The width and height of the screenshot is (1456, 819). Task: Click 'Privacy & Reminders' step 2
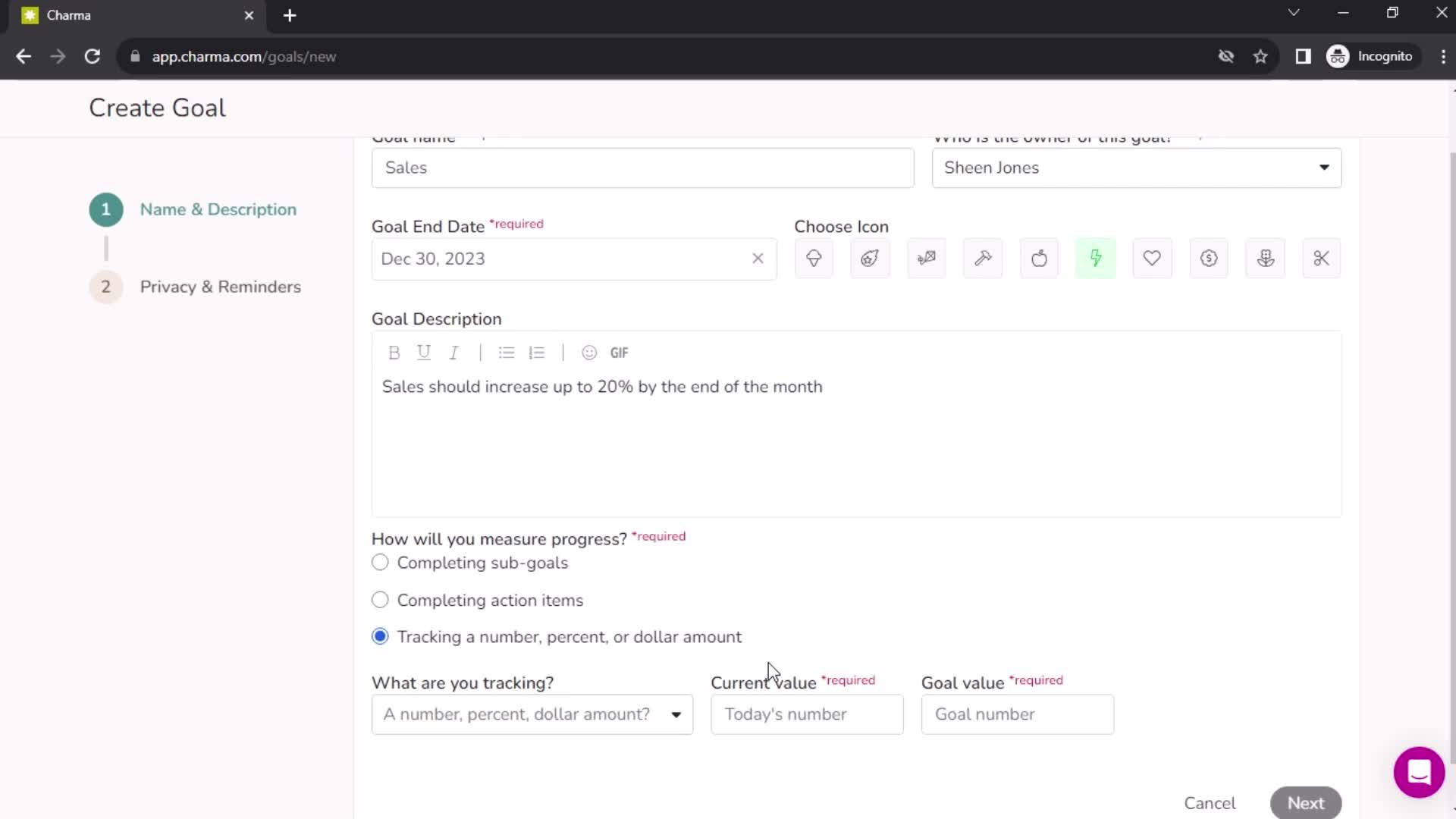(220, 286)
